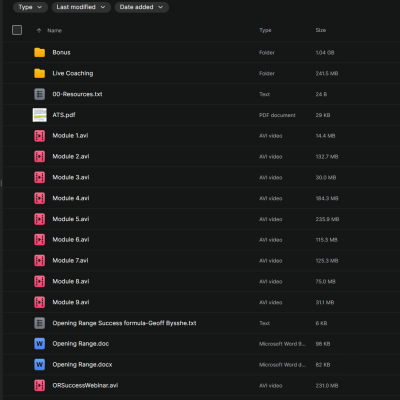Click the 29 KB size of ATS.pdf
This screenshot has width=400, height=400.
(323, 115)
